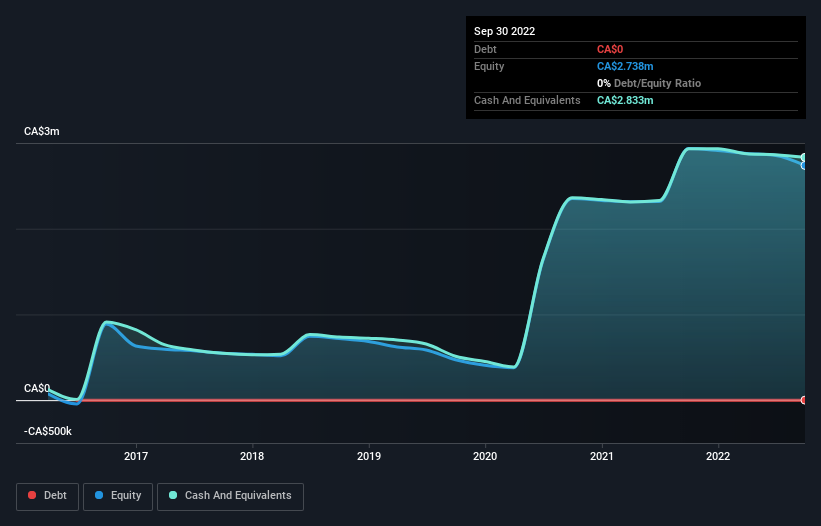Viewport: 821px width, 526px height.
Task: Toggle the Equity series legend button
Action: coord(118,496)
